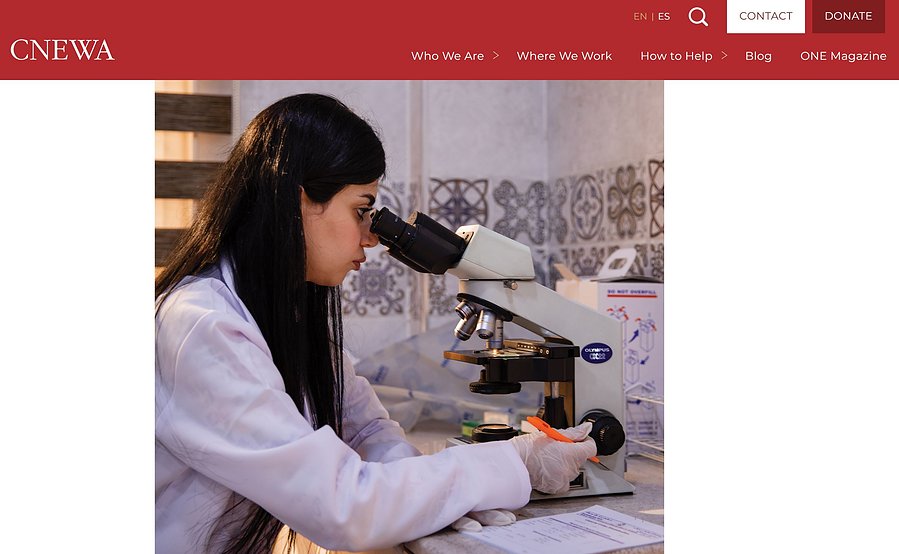This screenshot has height=554, width=899.
Task: Click the Olympus badge on the microscope
Action: [596, 353]
